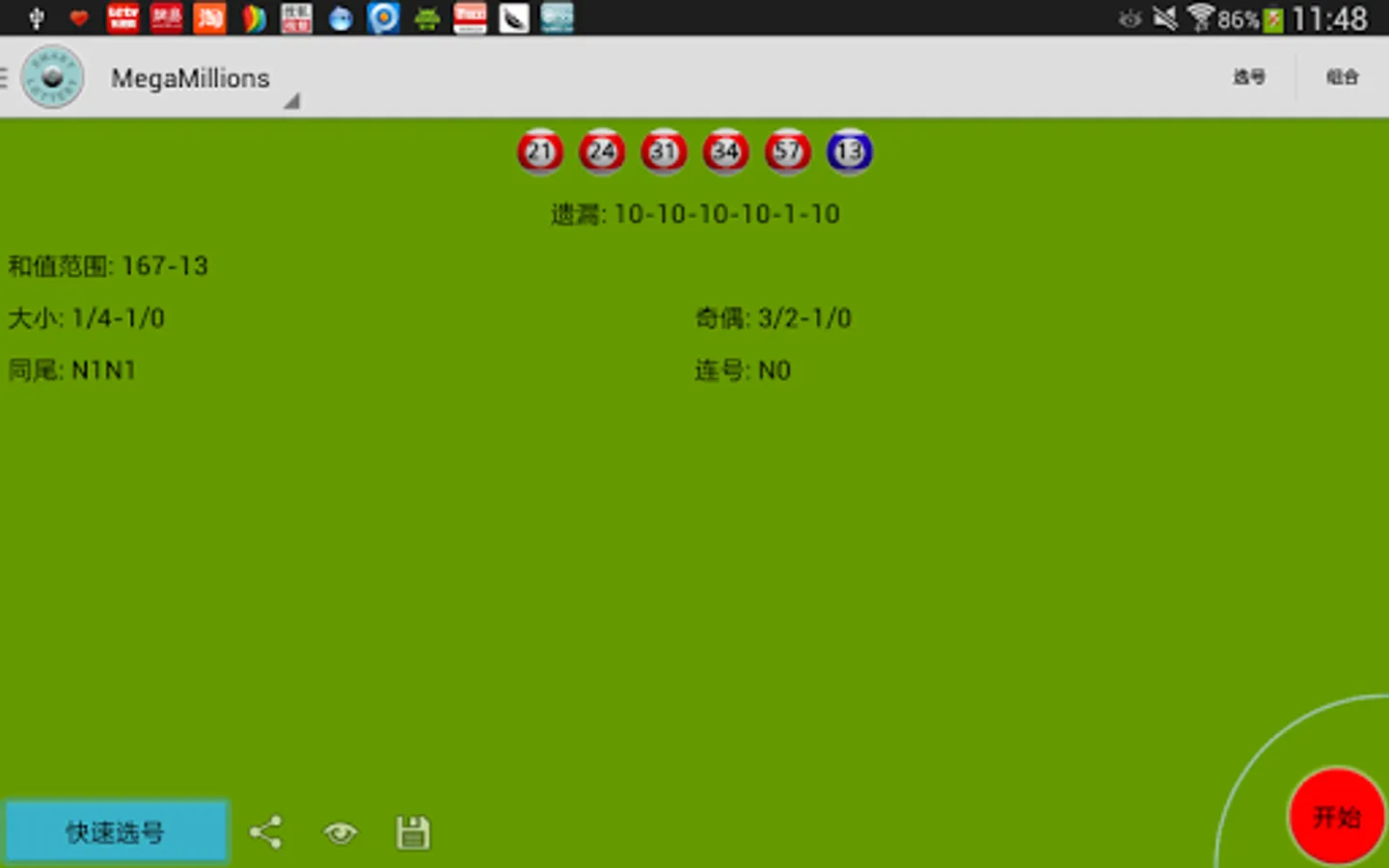Click the 连号 N0 text
The height and width of the screenshot is (868, 1389).
click(743, 370)
